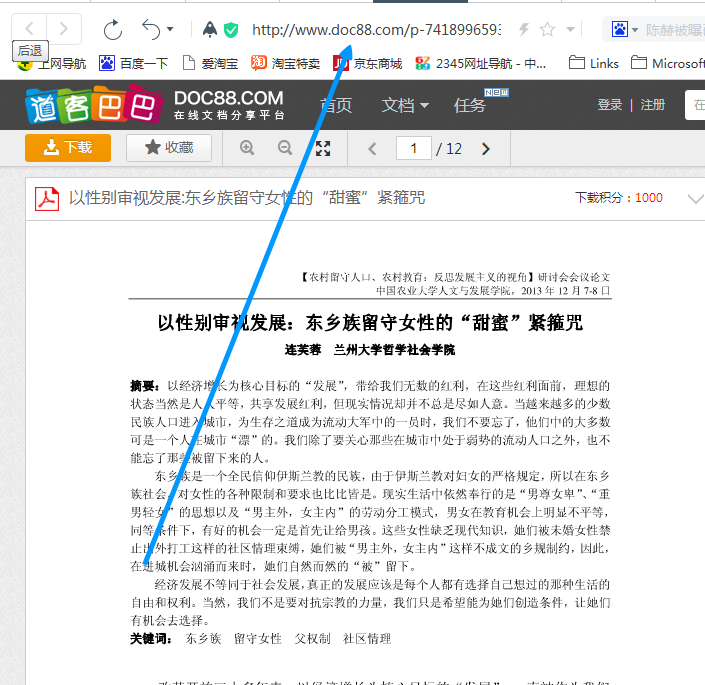Zoom in the document with the plus magnifier
705x685 pixels.
[x=247, y=147]
